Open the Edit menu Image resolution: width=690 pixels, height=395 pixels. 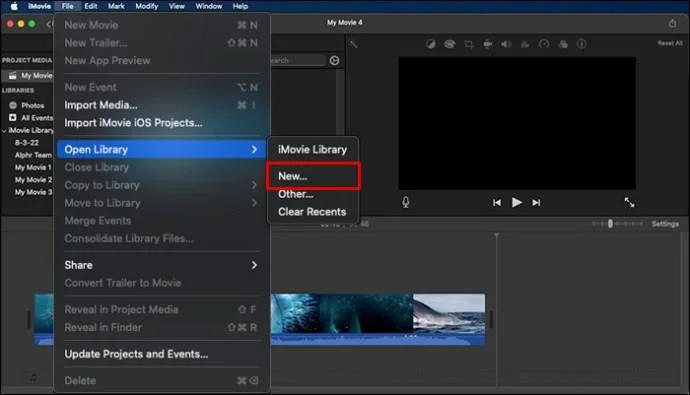pos(91,6)
